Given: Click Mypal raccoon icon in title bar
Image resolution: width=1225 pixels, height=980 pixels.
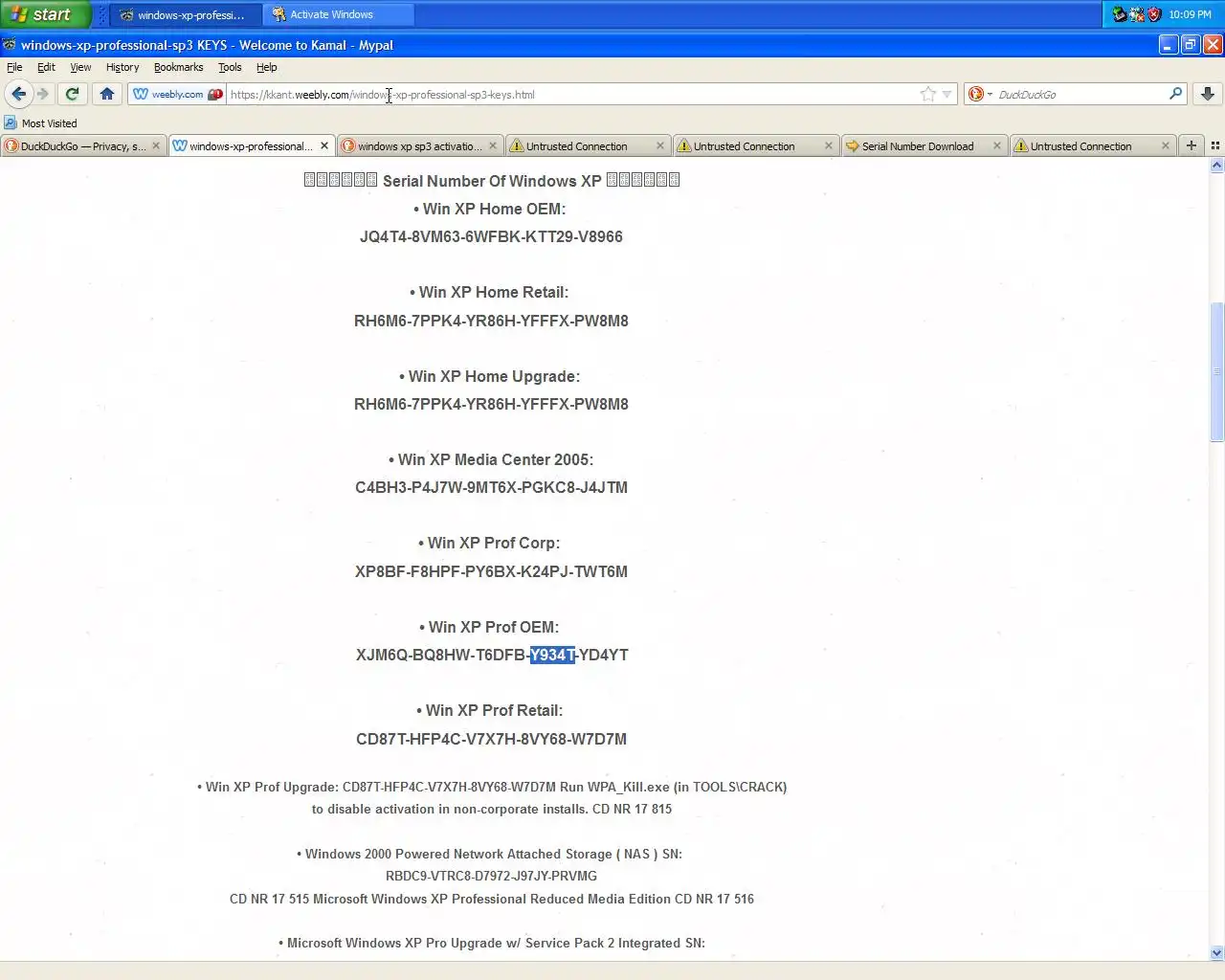Looking at the screenshot, I should tap(9, 45).
